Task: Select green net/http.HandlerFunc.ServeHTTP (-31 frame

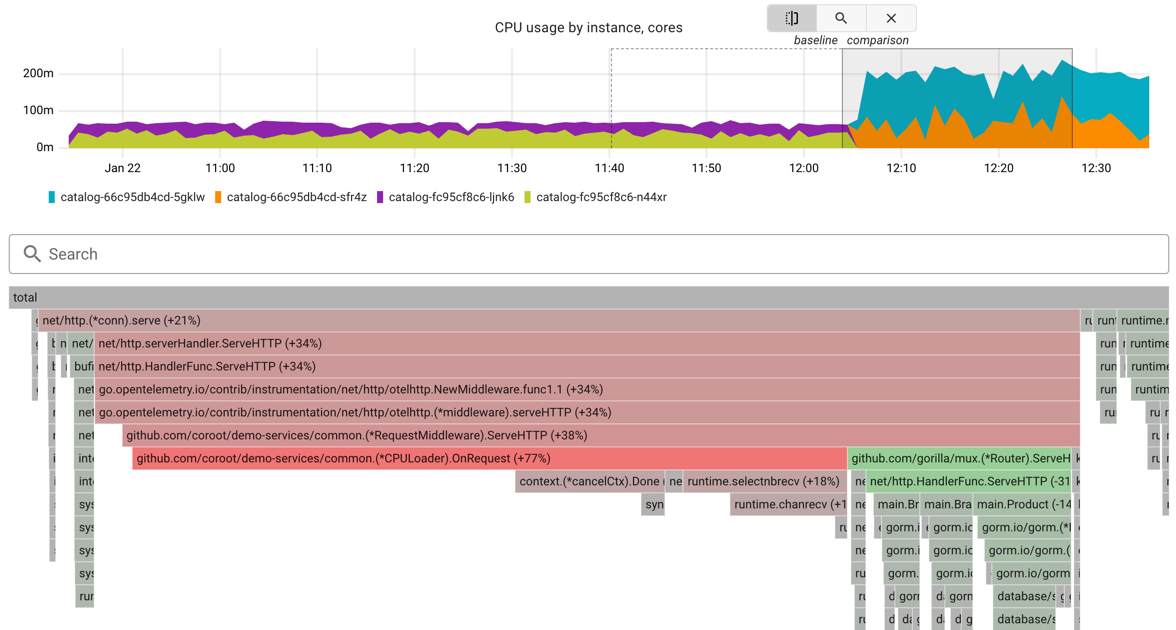Action: [x=968, y=482]
